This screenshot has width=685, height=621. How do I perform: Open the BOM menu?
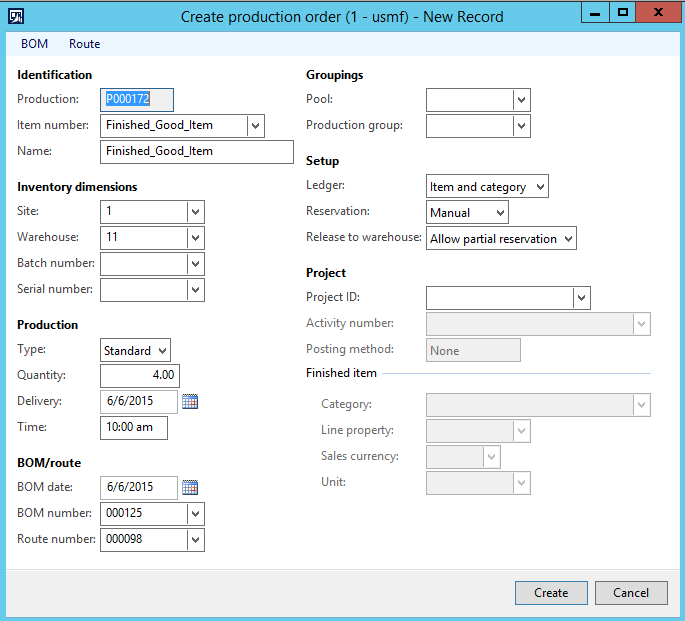(x=34, y=44)
